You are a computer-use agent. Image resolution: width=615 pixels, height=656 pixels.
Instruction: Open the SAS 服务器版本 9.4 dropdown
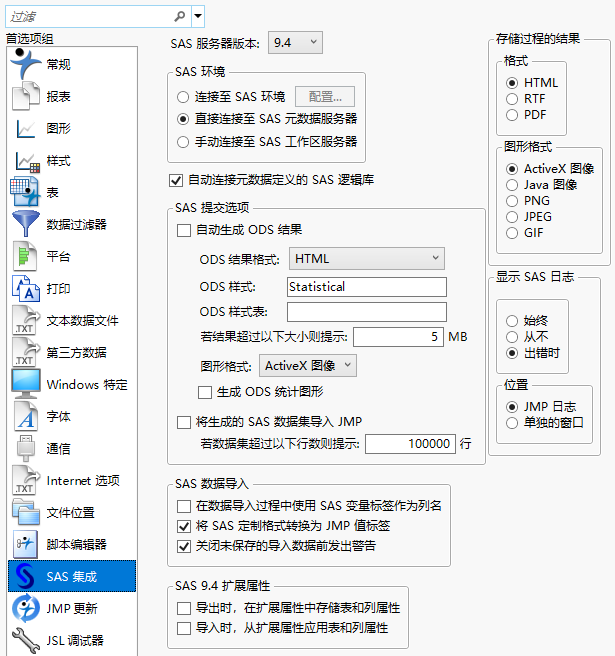295,42
